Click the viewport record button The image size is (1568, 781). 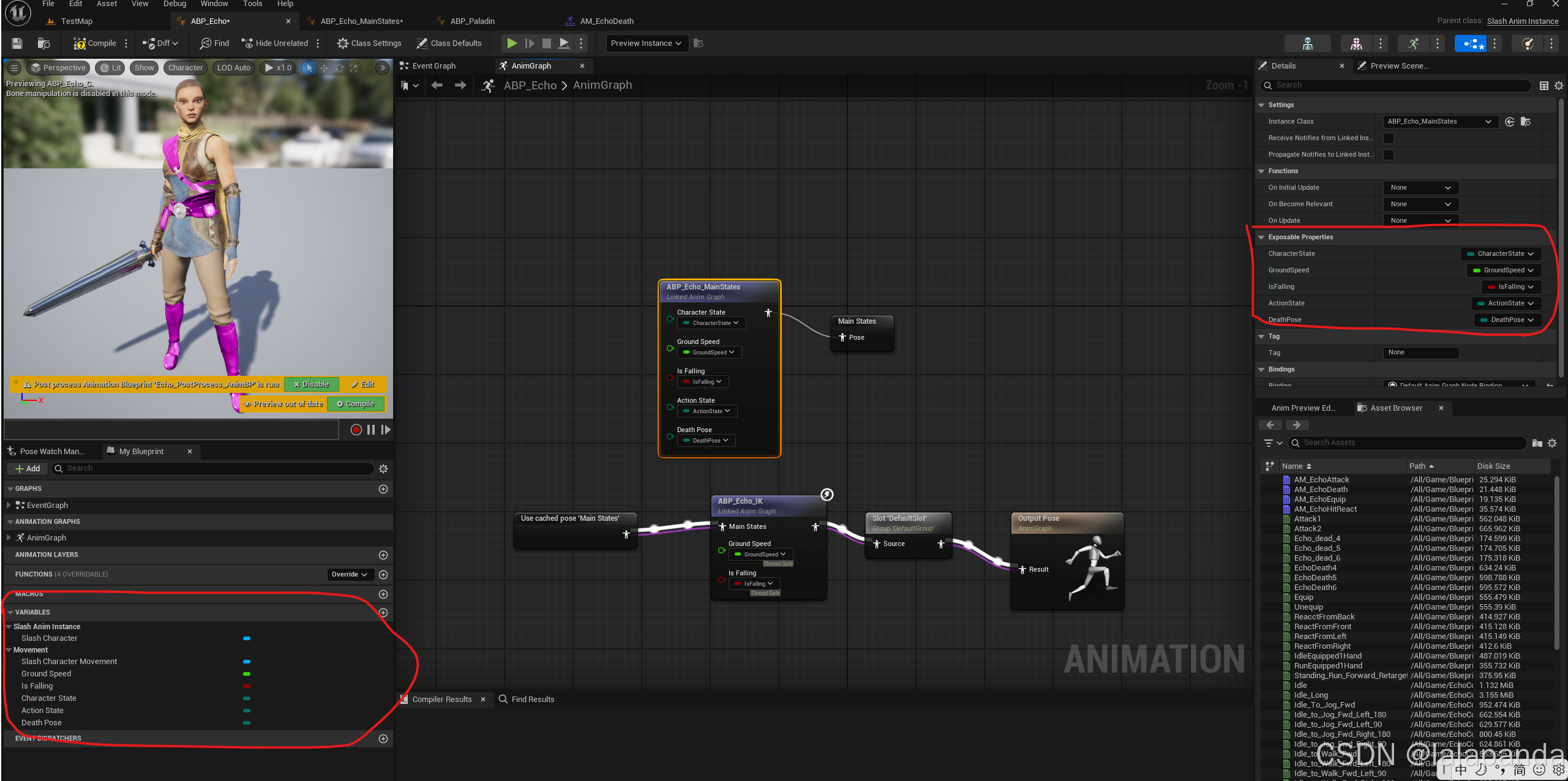coord(356,430)
